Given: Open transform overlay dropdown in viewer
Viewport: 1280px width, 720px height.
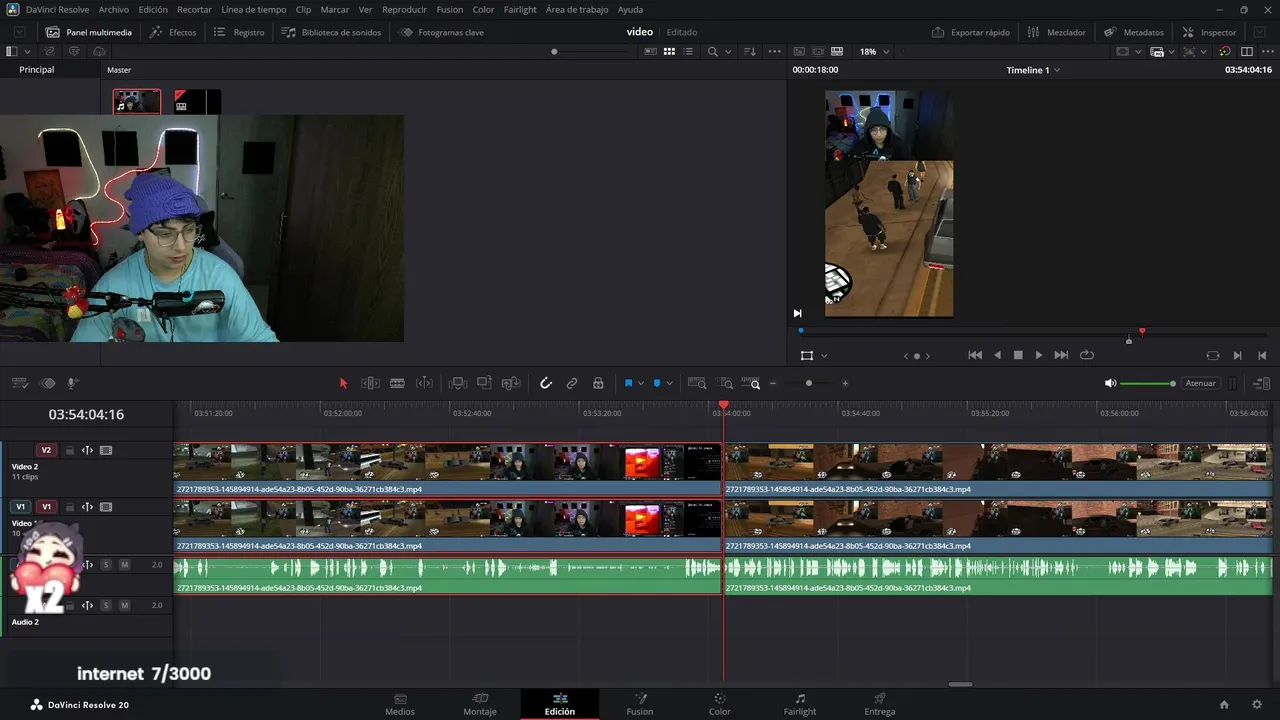Looking at the screenshot, I should point(824,355).
